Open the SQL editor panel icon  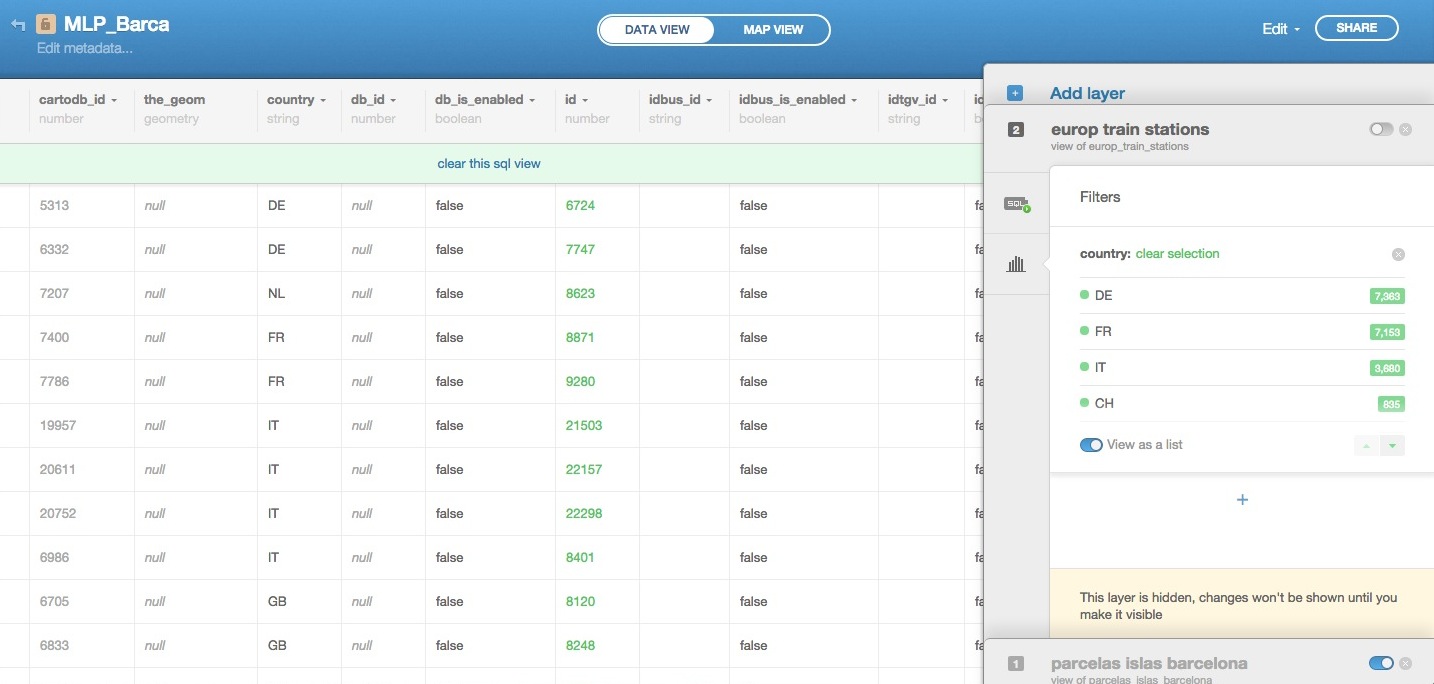click(1016, 204)
